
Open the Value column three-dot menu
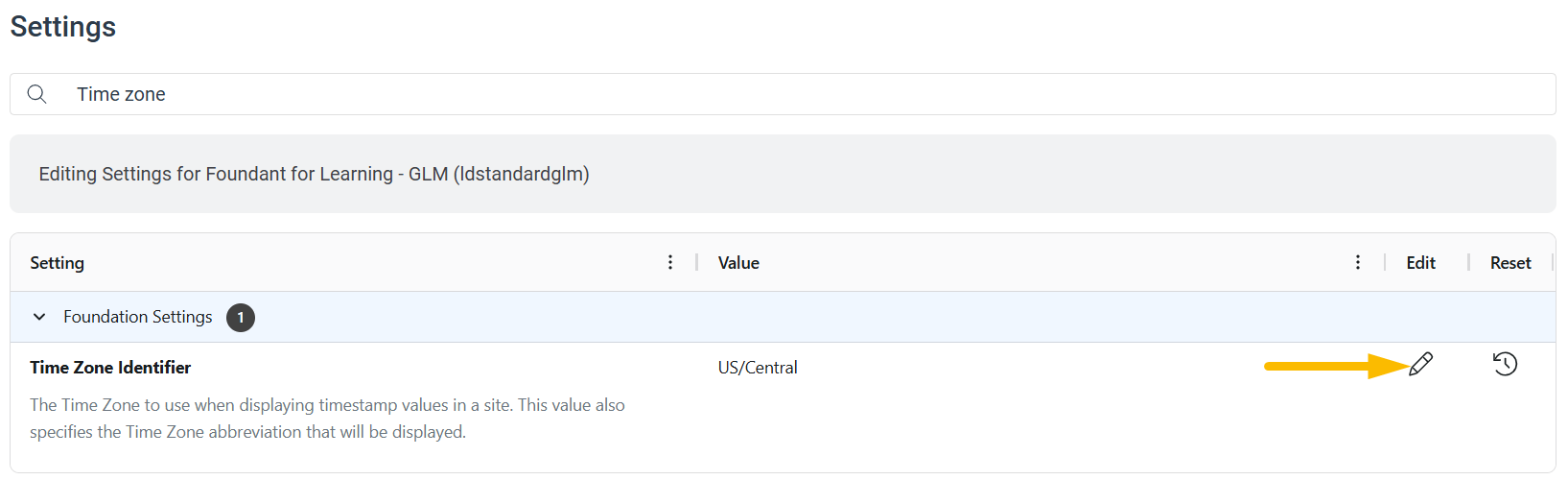pyautogui.click(x=1357, y=262)
